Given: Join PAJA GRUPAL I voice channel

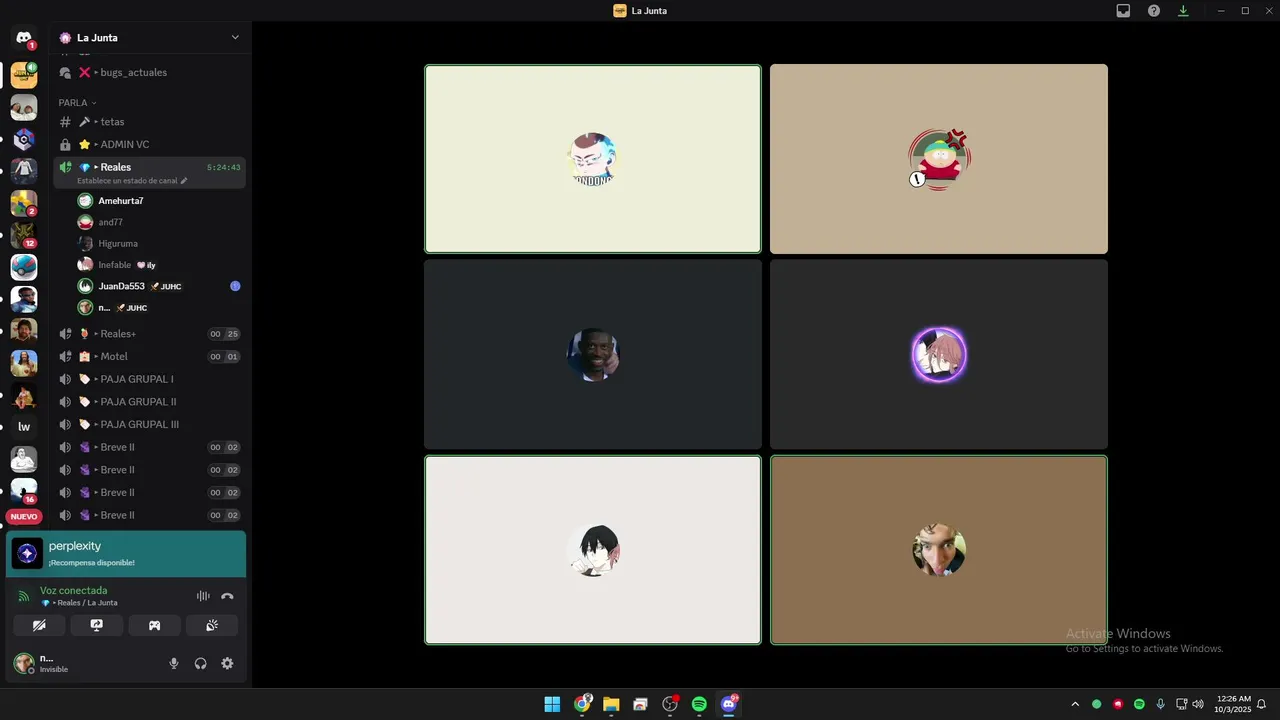Looking at the screenshot, I should pos(149,379).
